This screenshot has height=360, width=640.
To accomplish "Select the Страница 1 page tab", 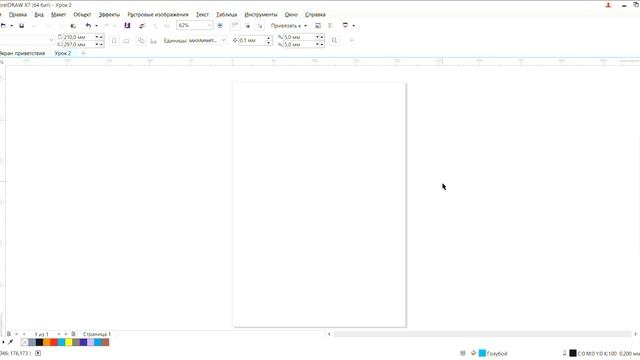I will pos(97,334).
